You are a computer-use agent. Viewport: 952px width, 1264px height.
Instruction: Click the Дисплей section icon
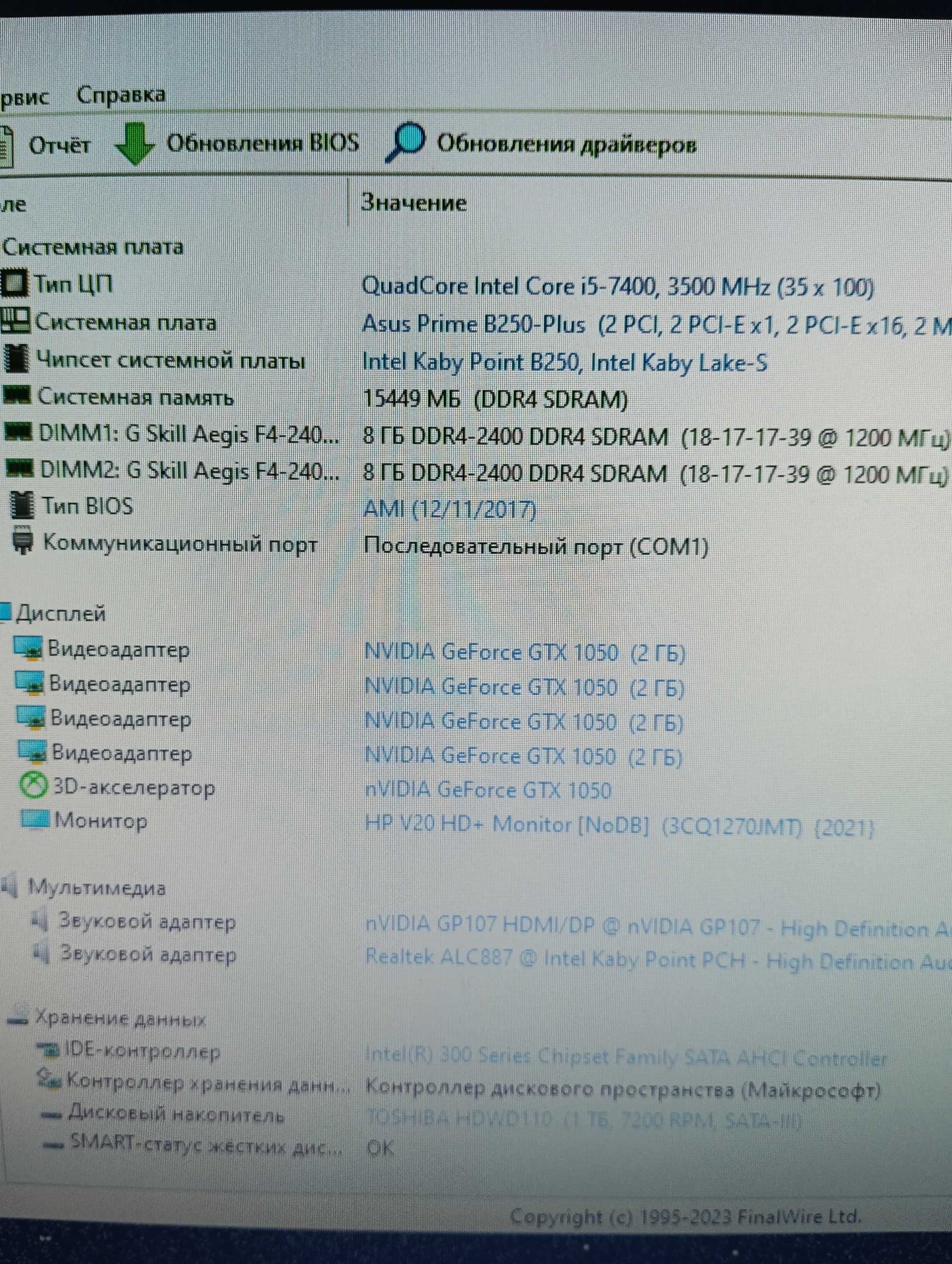pyautogui.click(x=5, y=612)
